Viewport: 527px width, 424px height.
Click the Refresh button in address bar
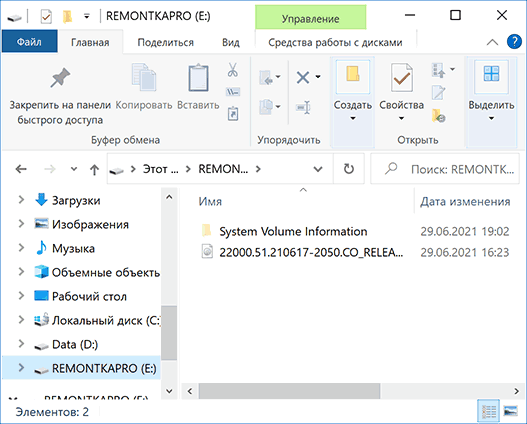tap(349, 169)
